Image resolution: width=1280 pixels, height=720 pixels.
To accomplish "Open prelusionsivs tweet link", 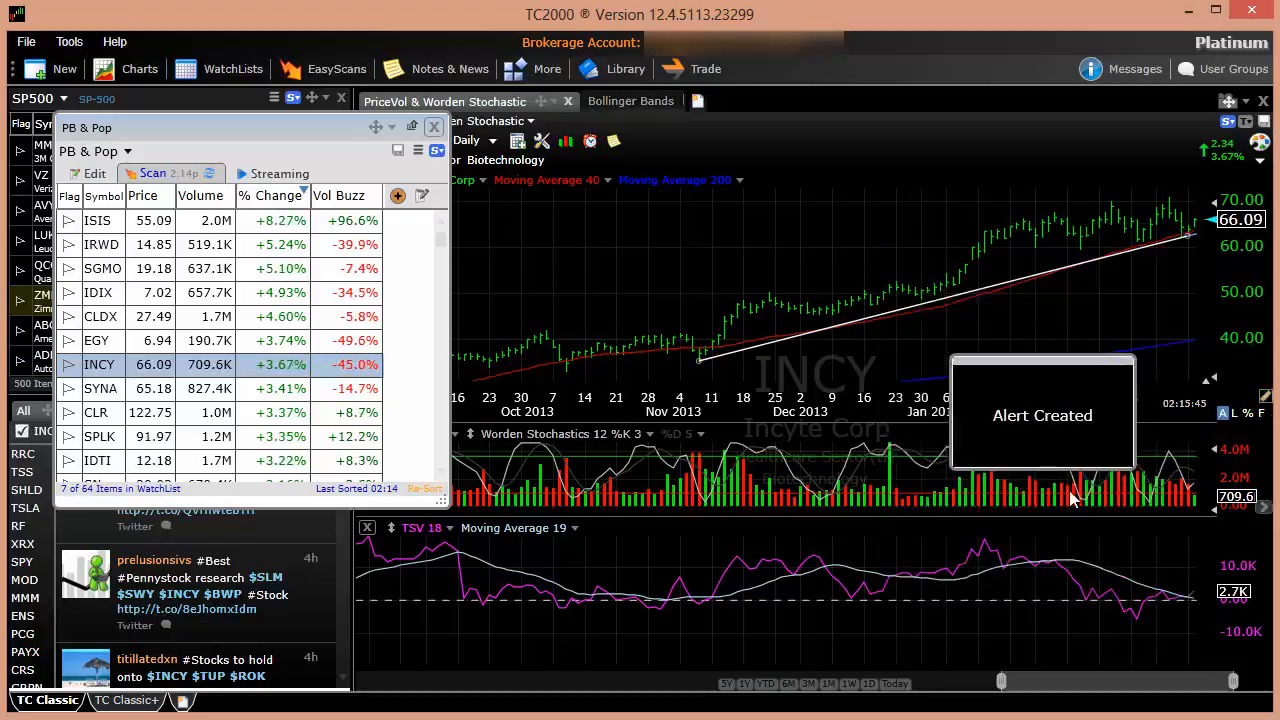I will (186, 609).
